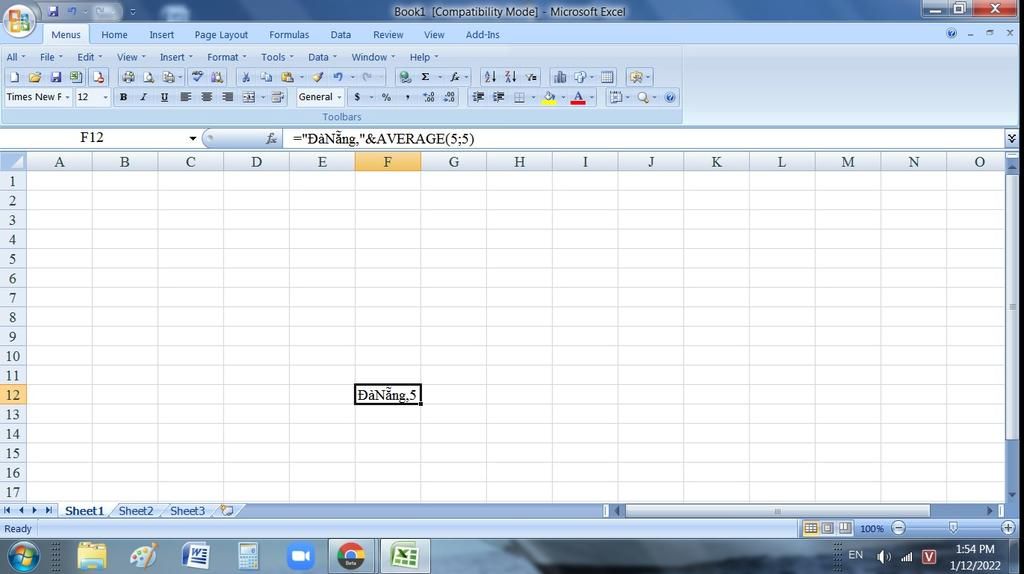This screenshot has width=1024, height=574.
Task: Sort descending with the Z-A icon
Action: coord(510,77)
